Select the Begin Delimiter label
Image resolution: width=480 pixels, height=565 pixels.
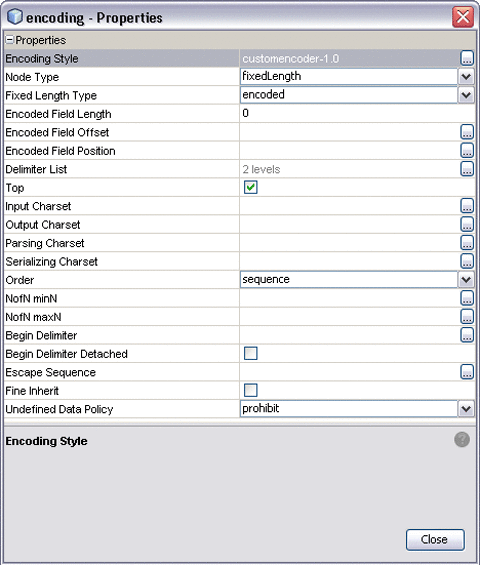pos(41,335)
